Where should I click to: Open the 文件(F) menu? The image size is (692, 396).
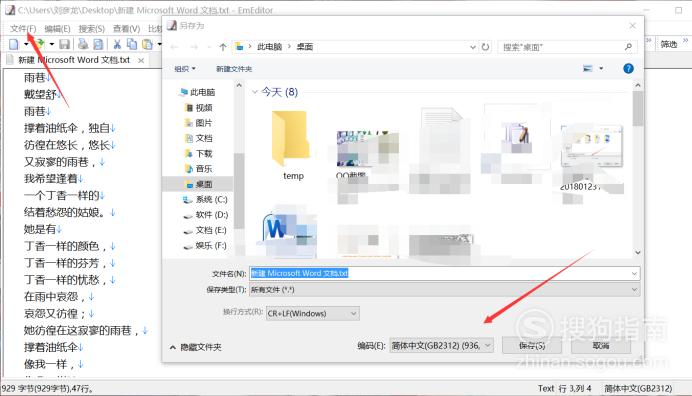click(x=23, y=29)
